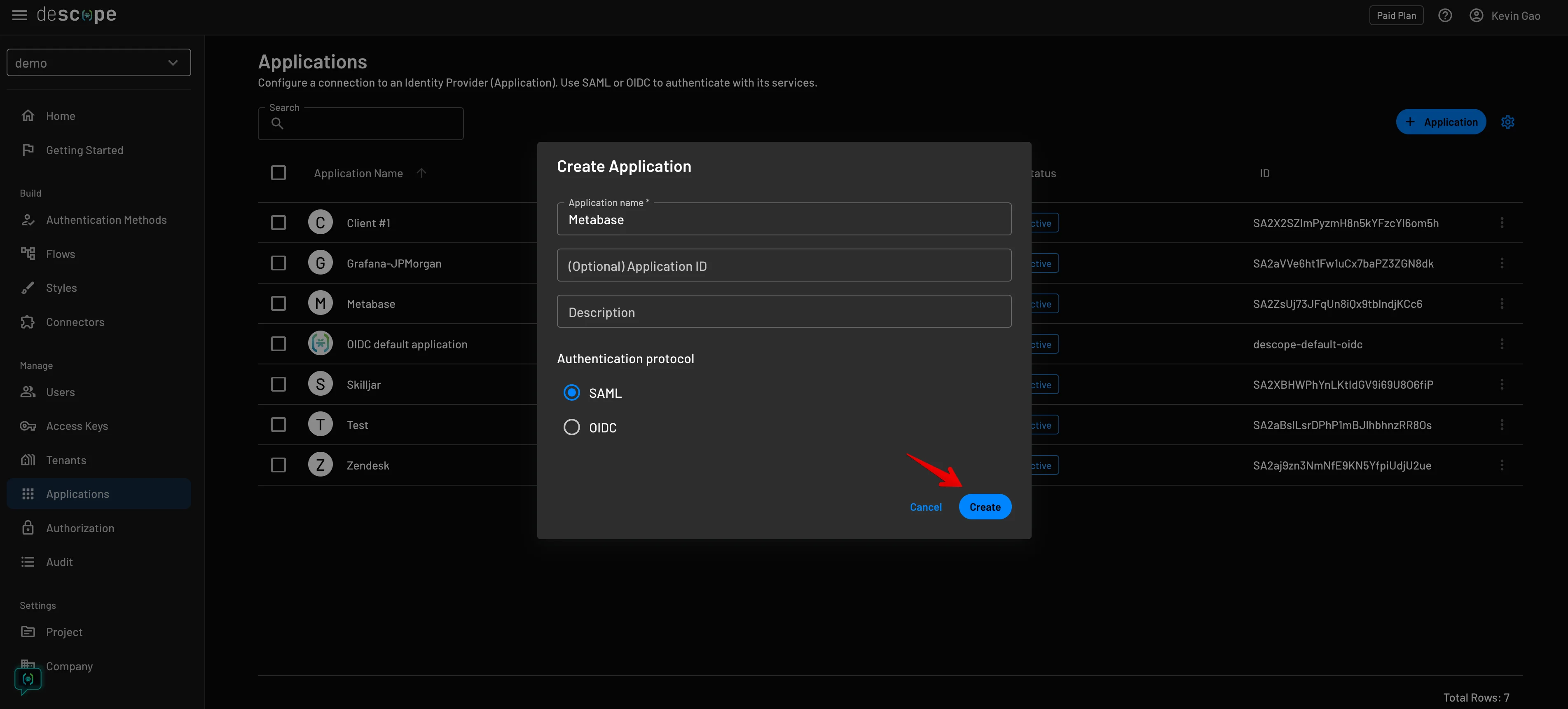Open Audit section in sidebar

pyautogui.click(x=59, y=562)
